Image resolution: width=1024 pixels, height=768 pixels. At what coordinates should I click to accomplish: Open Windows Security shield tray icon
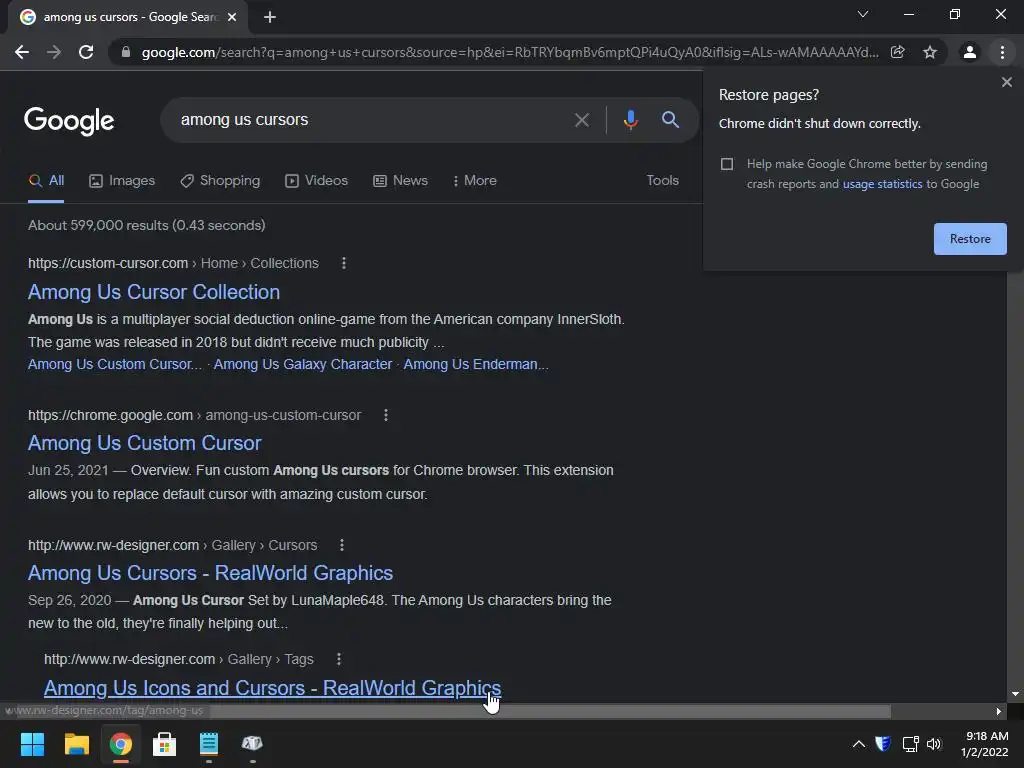pos(883,744)
